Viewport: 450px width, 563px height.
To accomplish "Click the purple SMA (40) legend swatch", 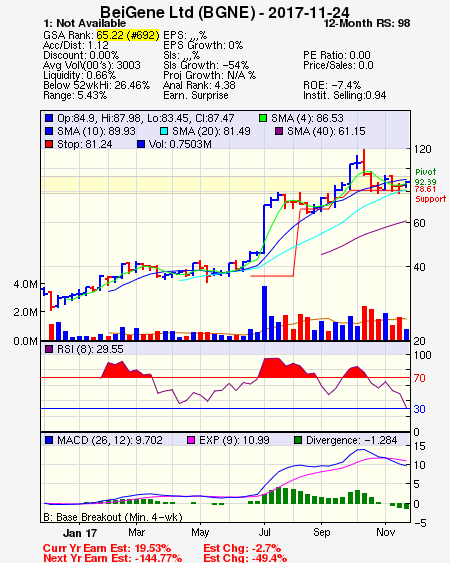I will click(x=279, y=131).
